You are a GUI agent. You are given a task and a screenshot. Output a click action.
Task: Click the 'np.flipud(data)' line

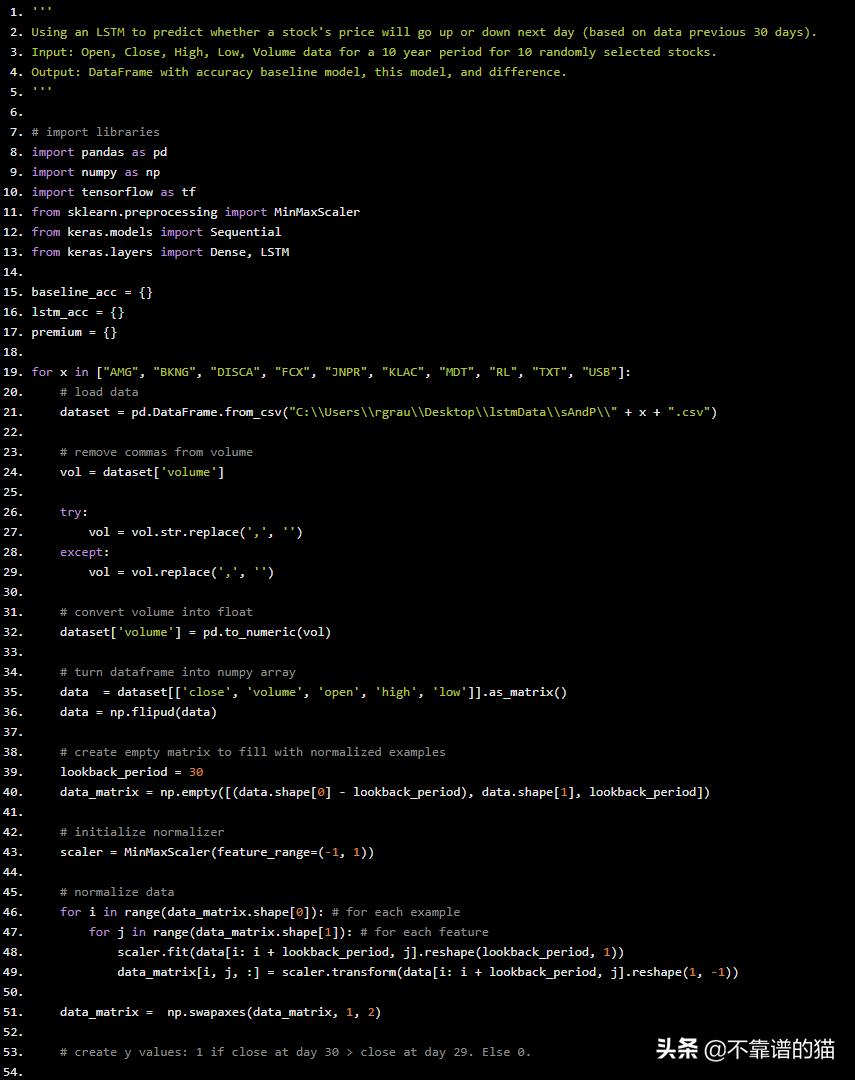click(138, 712)
